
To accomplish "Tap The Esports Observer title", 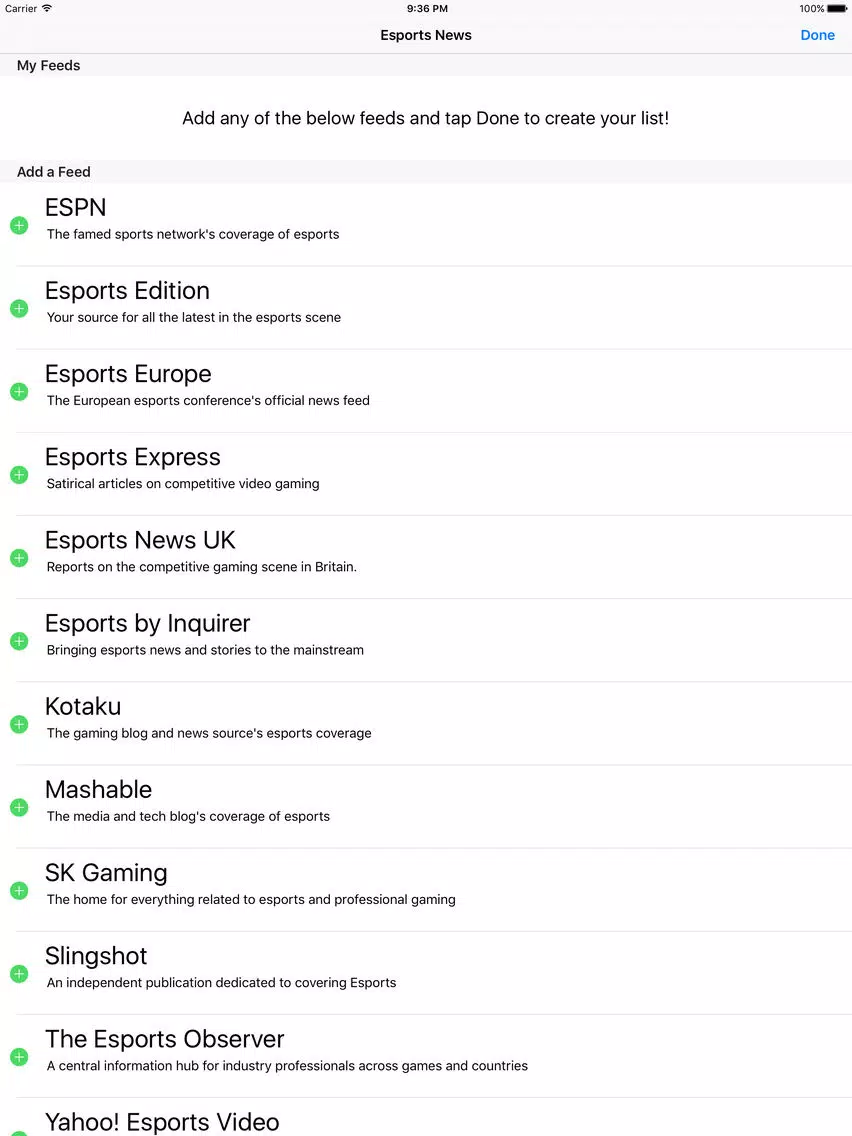I will click(x=165, y=1039).
